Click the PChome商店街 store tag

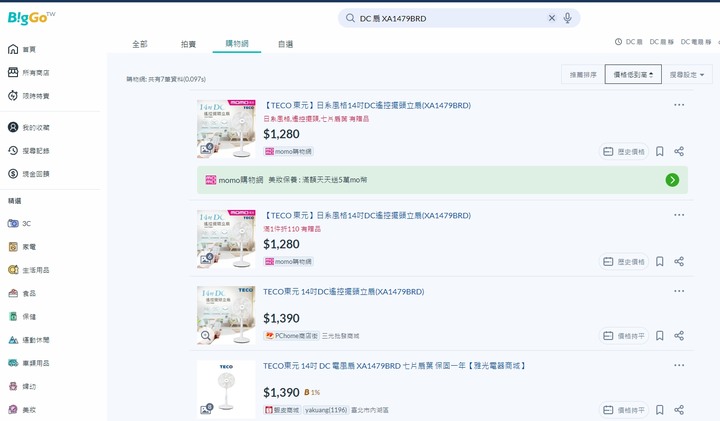tap(291, 336)
